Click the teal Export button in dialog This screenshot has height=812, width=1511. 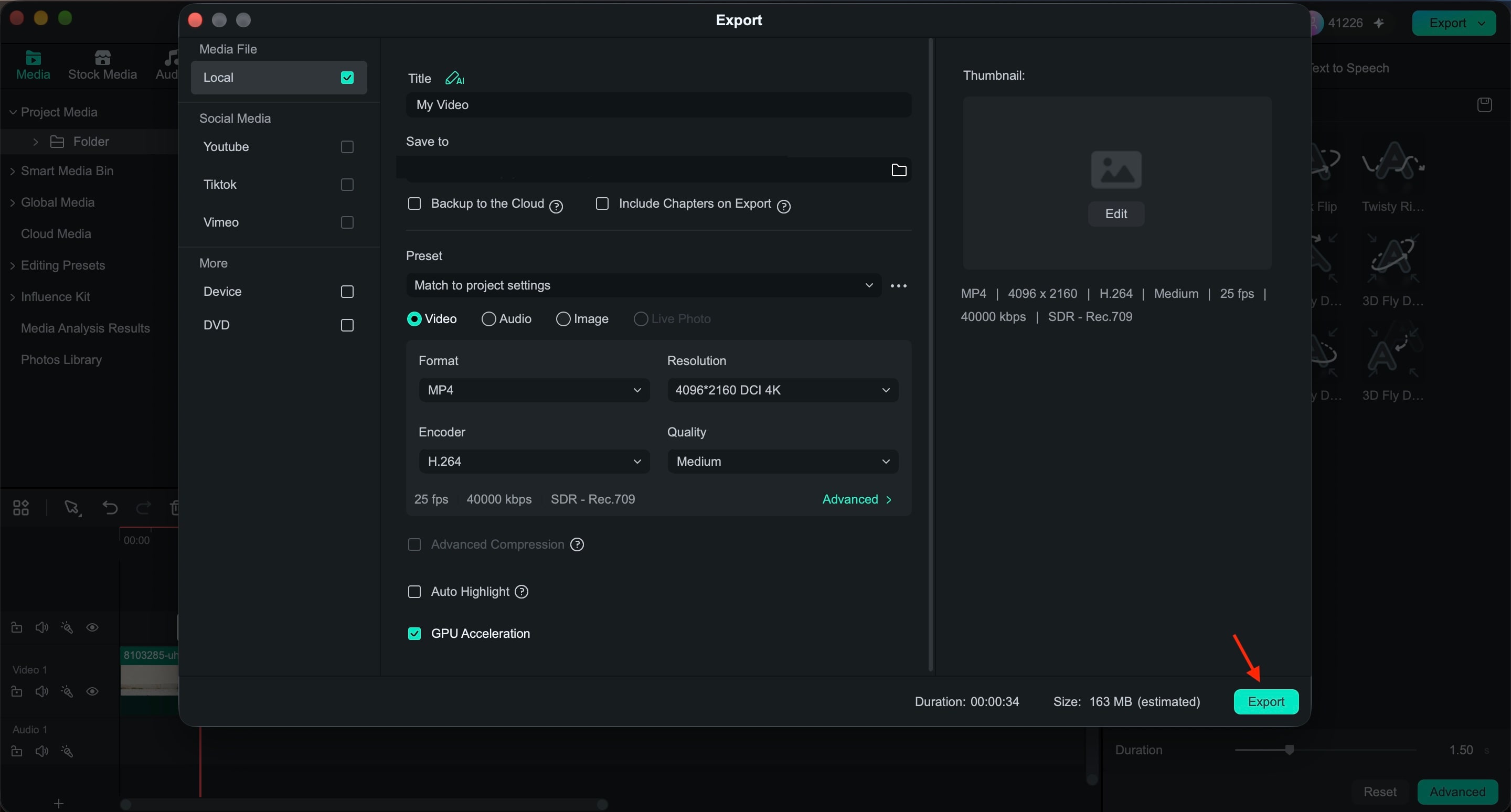click(x=1266, y=702)
